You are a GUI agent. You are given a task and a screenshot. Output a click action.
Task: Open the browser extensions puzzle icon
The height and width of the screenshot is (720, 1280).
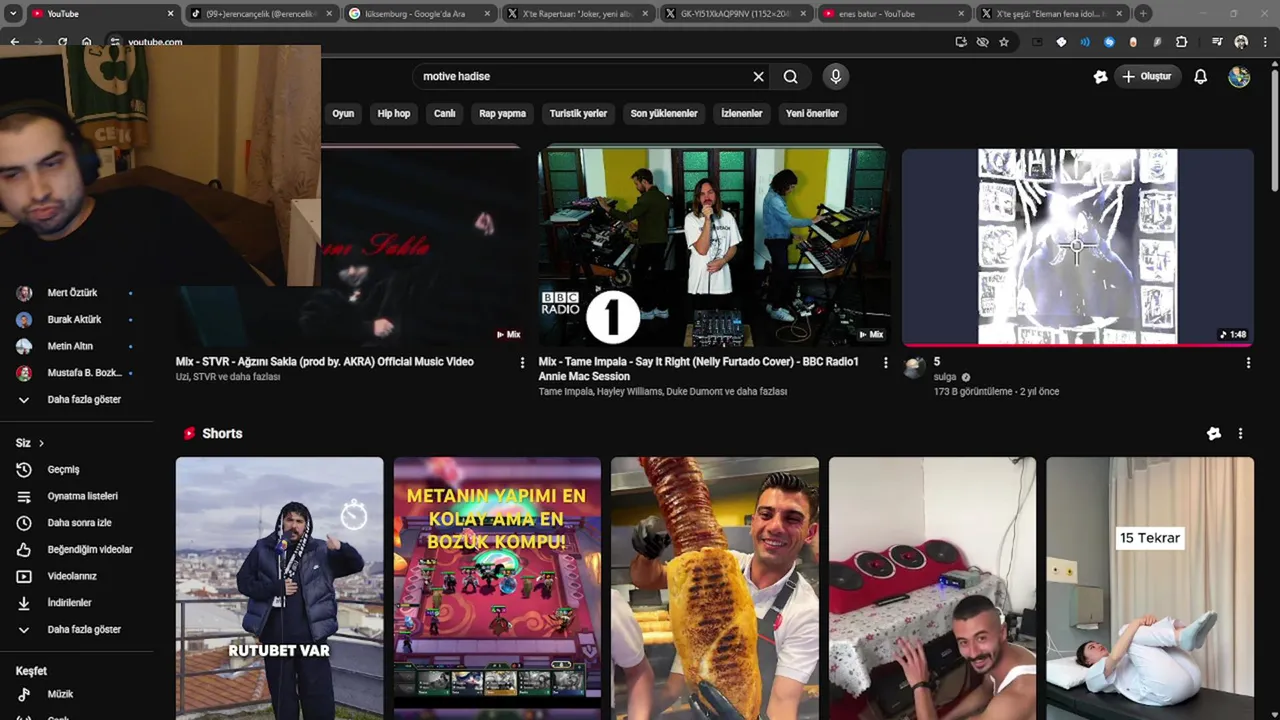[x=1181, y=42]
